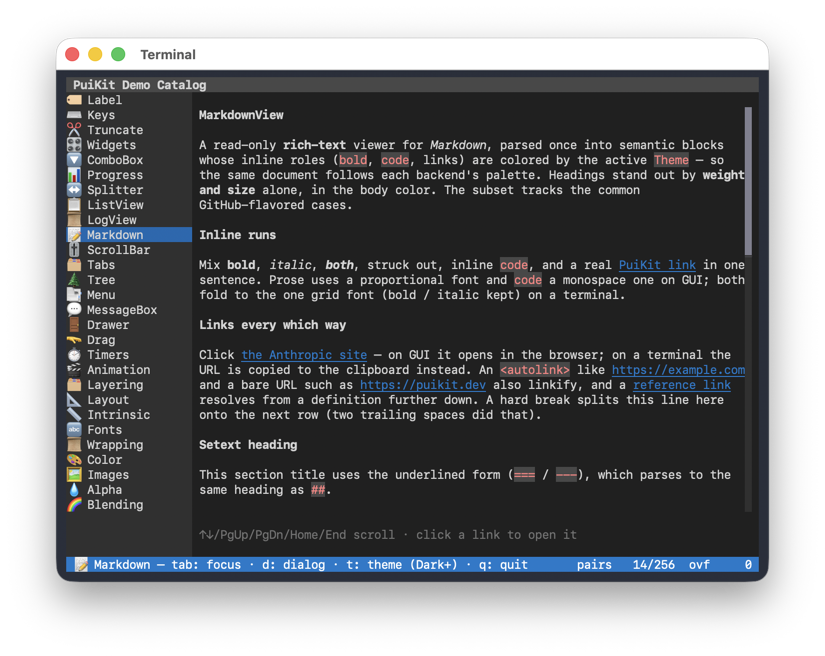This screenshot has width=825, height=656.
Task: Open the https://puikit.dev bare URL
Action: pos(423,385)
